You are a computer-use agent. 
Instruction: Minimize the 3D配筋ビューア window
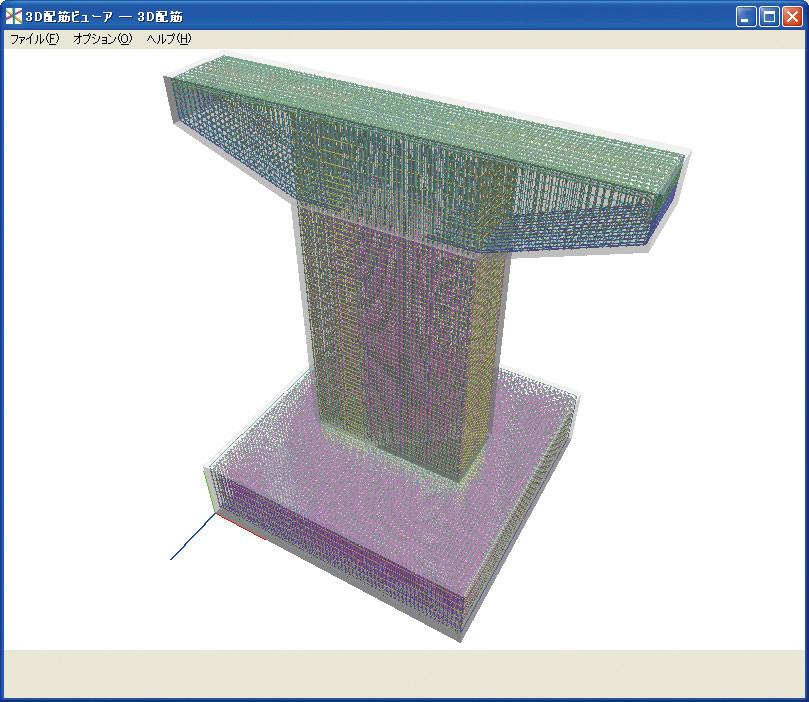(x=746, y=17)
